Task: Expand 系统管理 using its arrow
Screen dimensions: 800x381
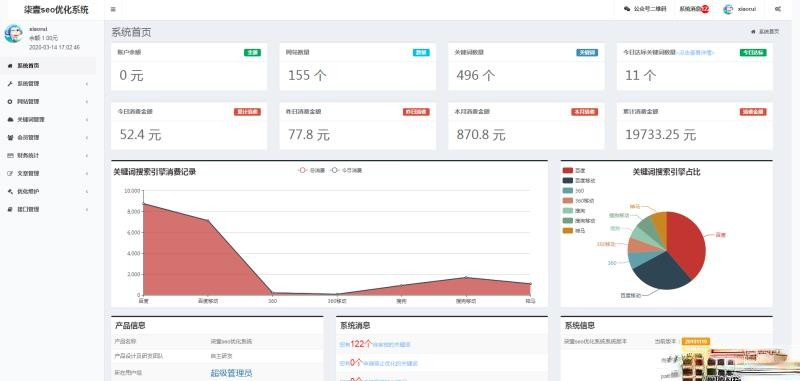Action: pyautogui.click(x=87, y=84)
